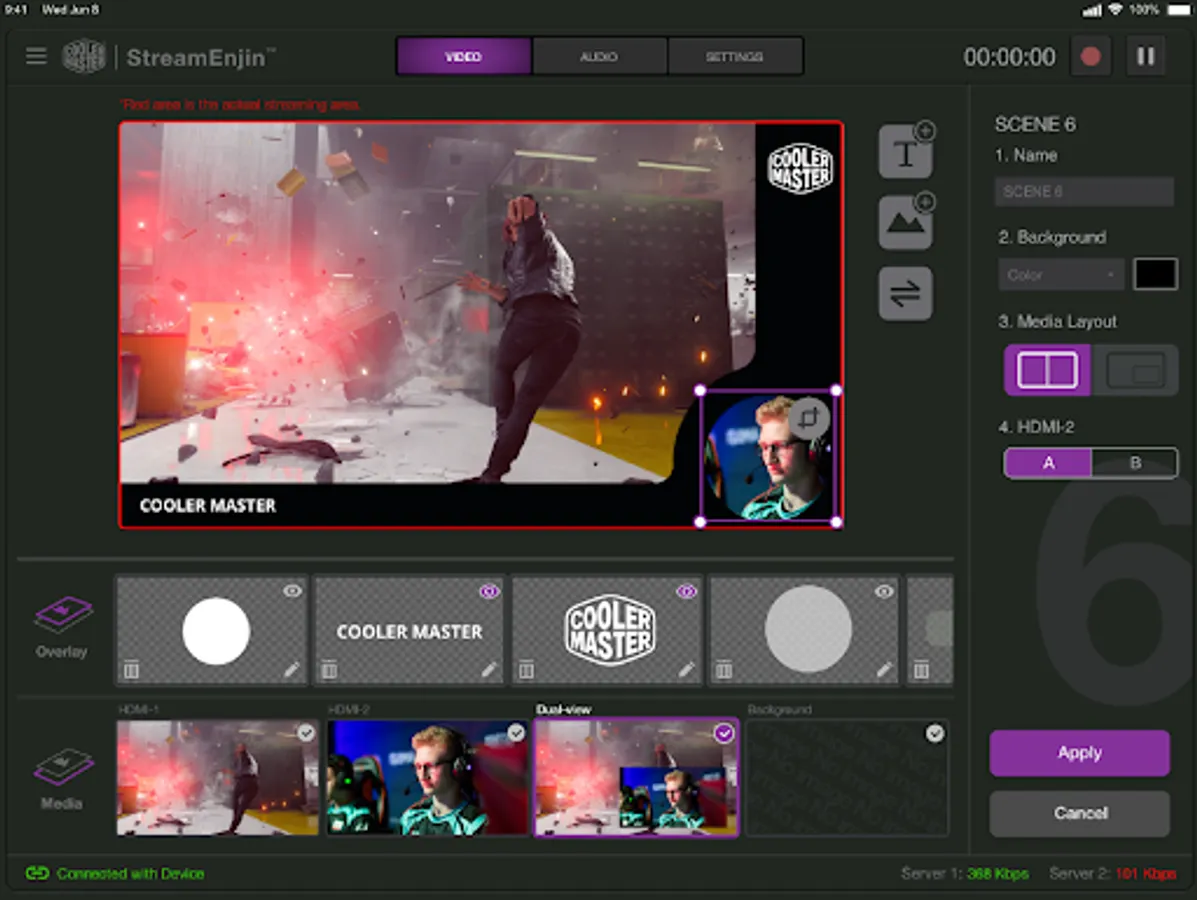This screenshot has height=900, width=1197.
Task: Delete the gray circle overlay
Action: click(x=724, y=670)
